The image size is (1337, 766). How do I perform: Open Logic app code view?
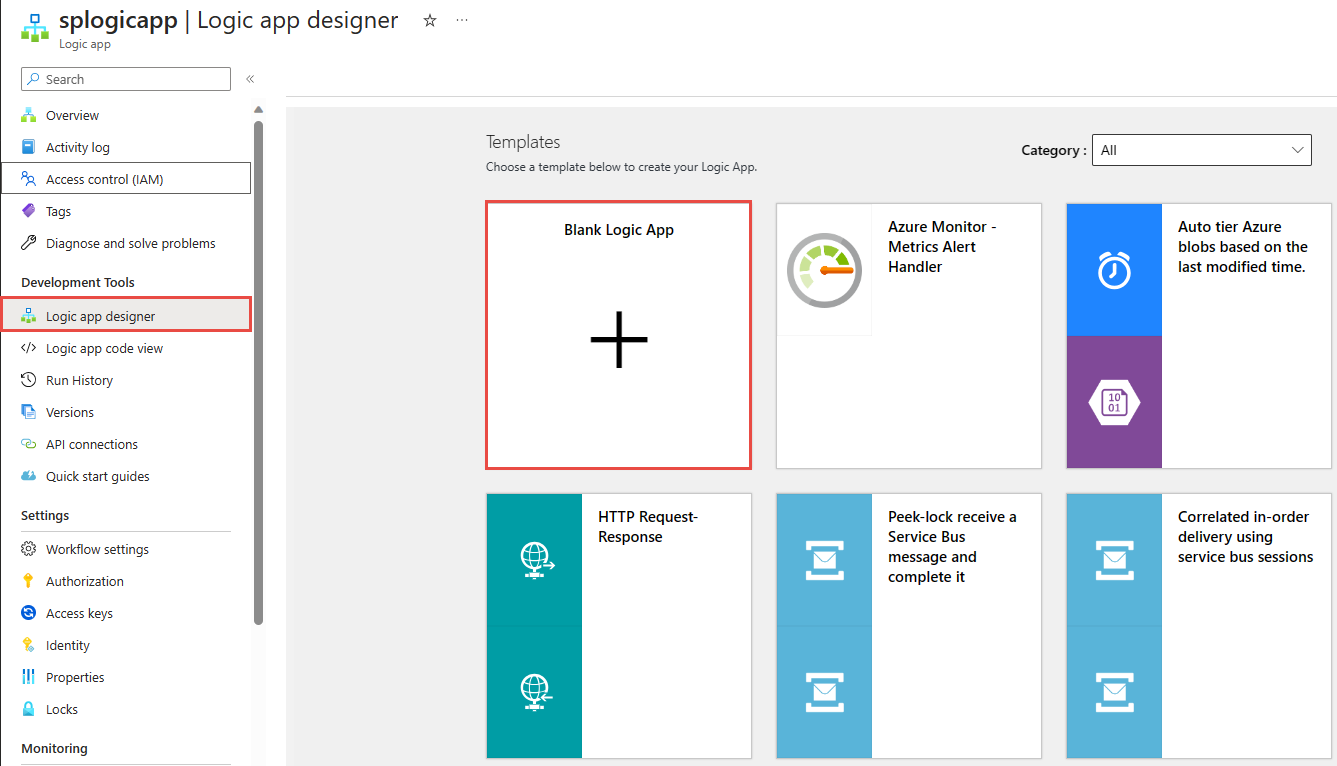click(104, 348)
